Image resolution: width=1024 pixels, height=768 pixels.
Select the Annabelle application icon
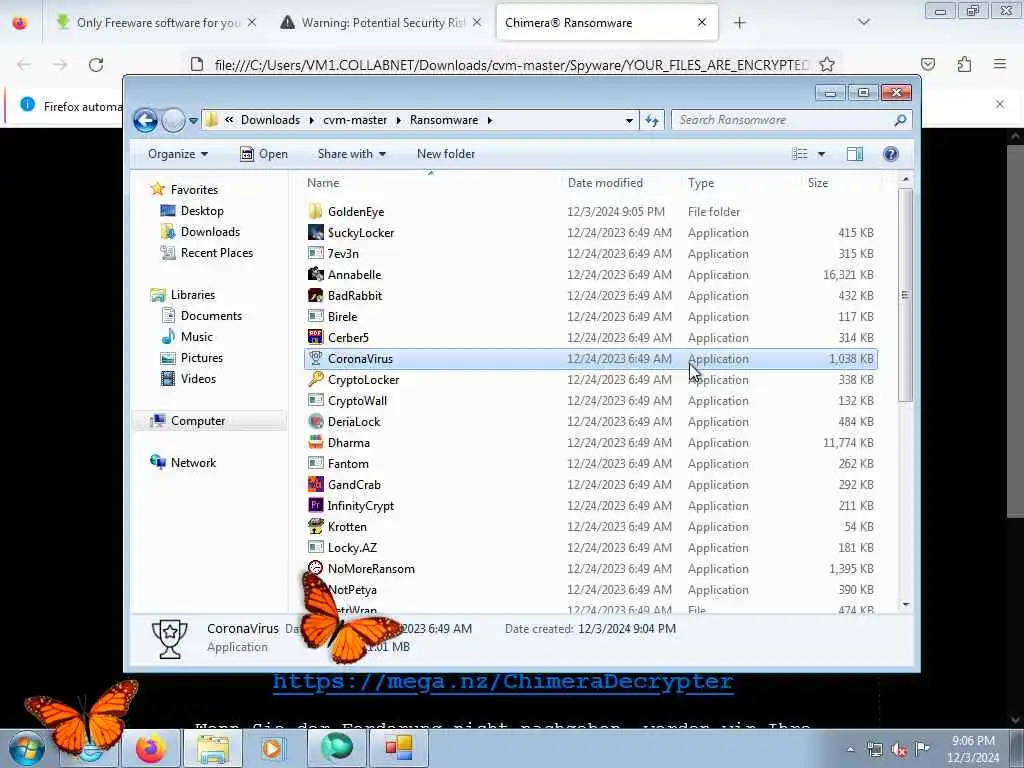315,274
